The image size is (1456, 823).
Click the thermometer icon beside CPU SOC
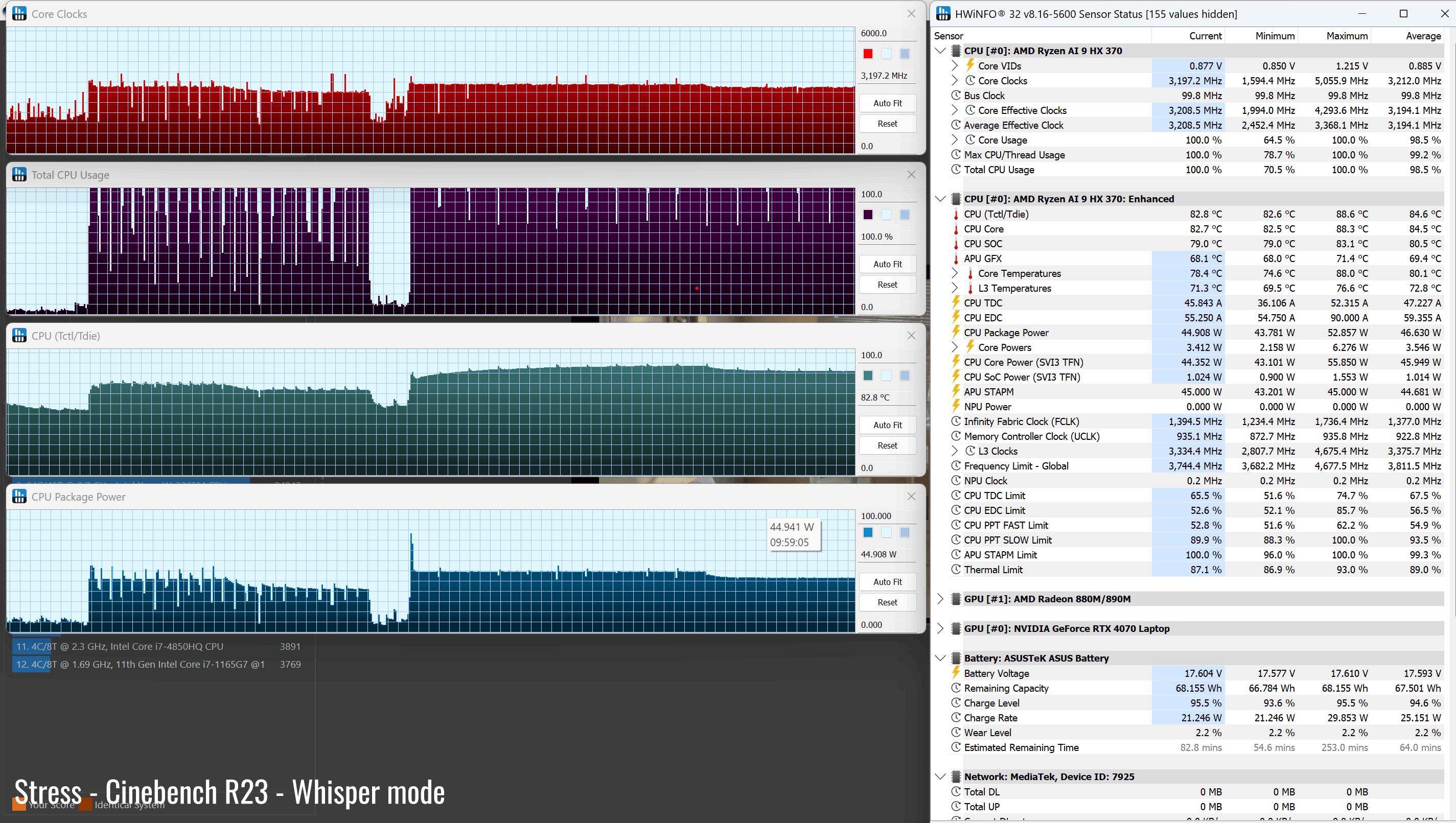[x=956, y=244]
